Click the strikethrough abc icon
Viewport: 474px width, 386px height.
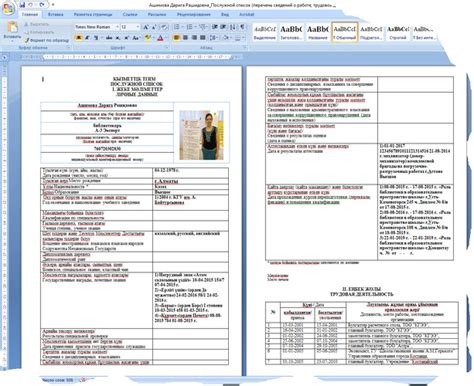click(109, 38)
